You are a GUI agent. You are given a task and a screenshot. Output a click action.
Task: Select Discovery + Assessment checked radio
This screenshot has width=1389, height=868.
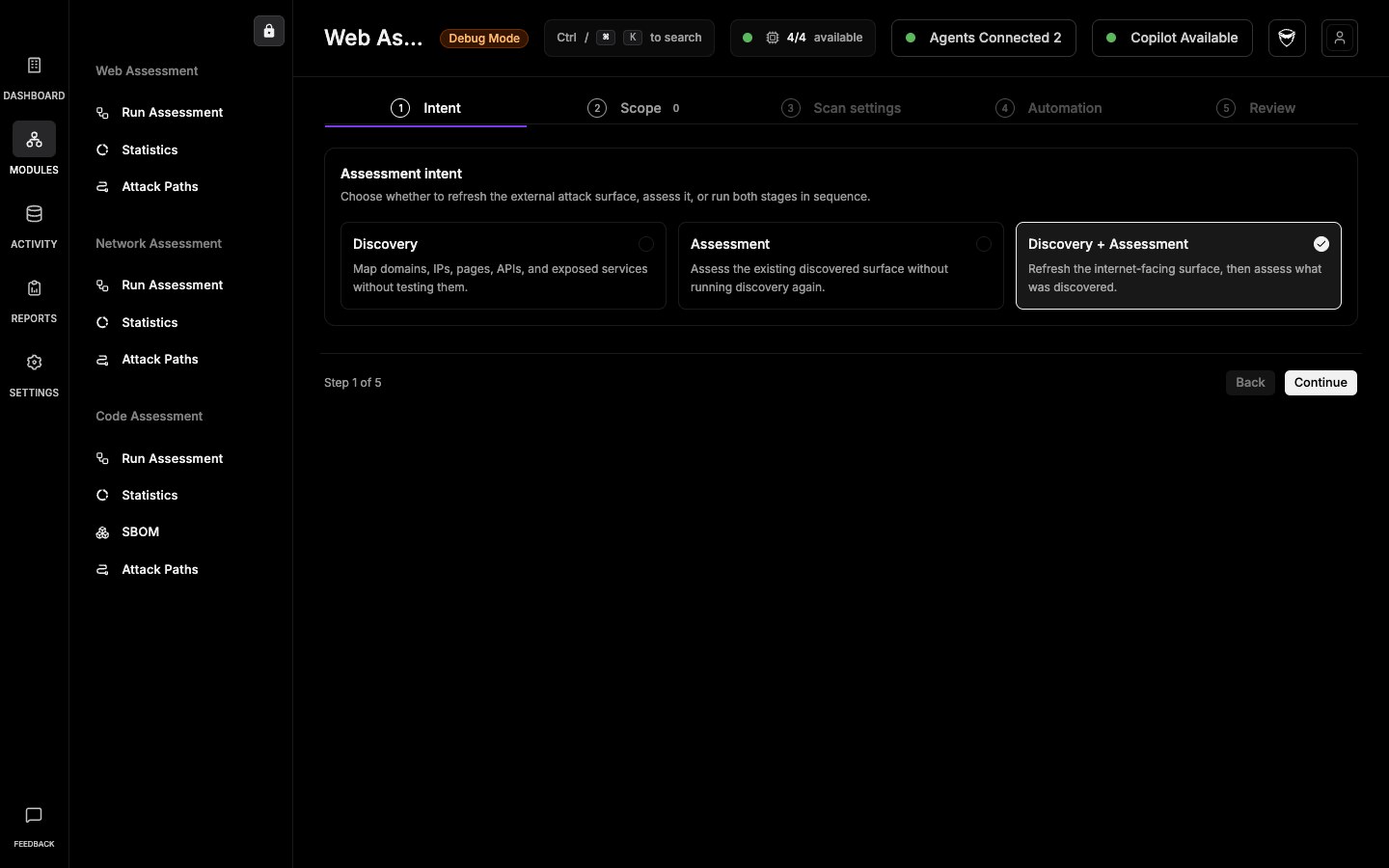(x=1321, y=244)
